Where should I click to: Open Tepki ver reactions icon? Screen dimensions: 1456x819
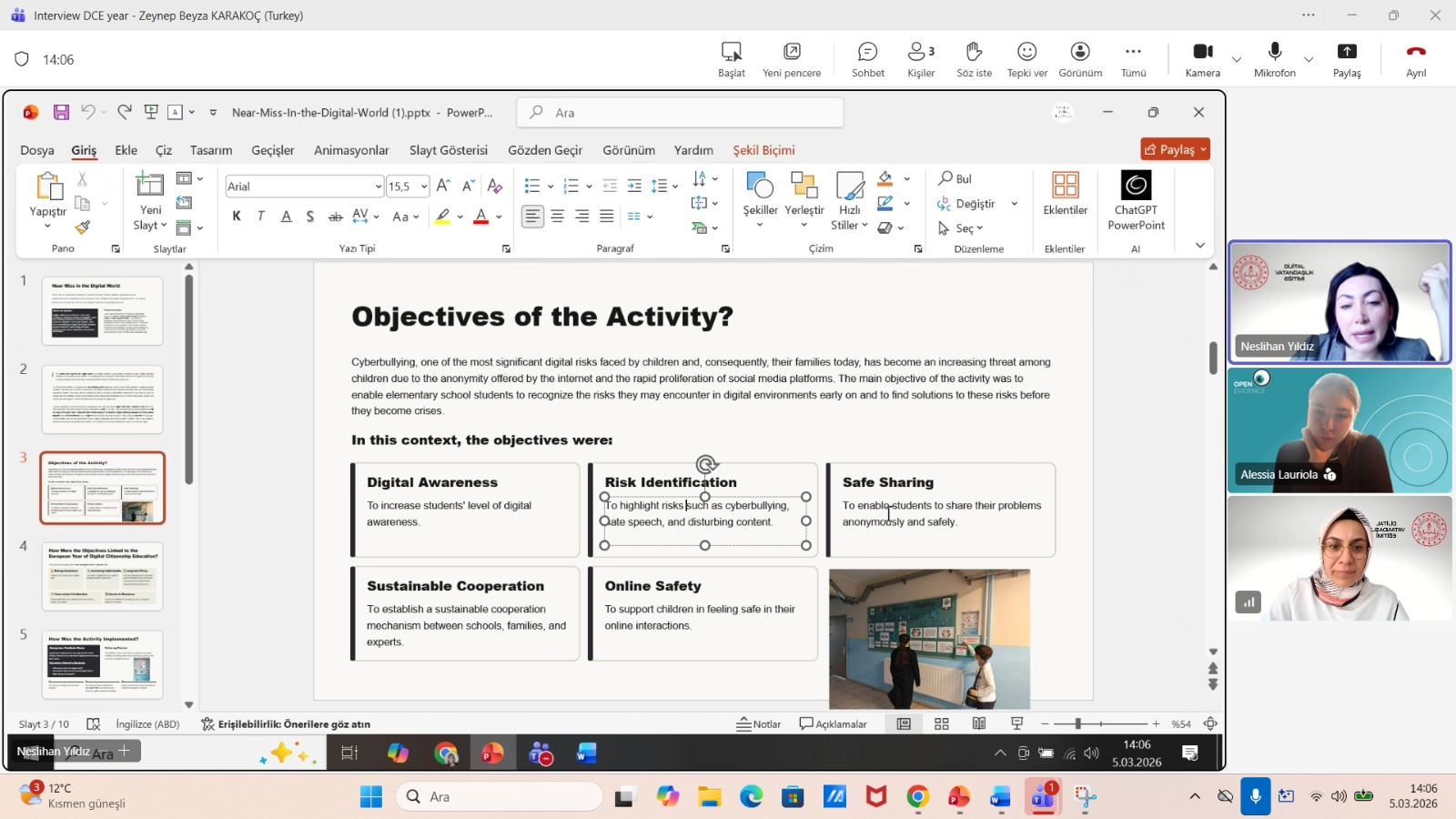coord(1026,53)
